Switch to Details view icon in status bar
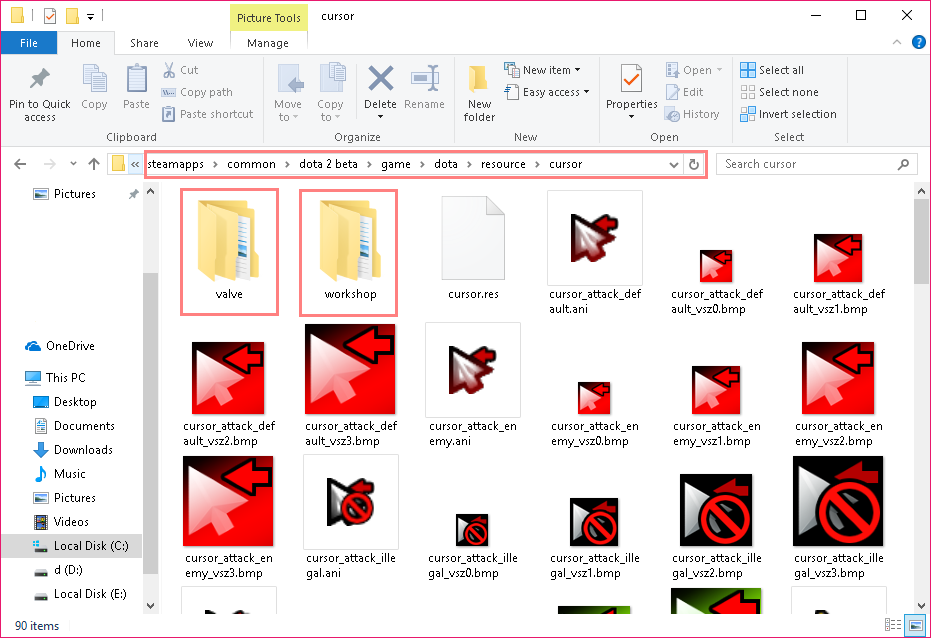 [892, 624]
